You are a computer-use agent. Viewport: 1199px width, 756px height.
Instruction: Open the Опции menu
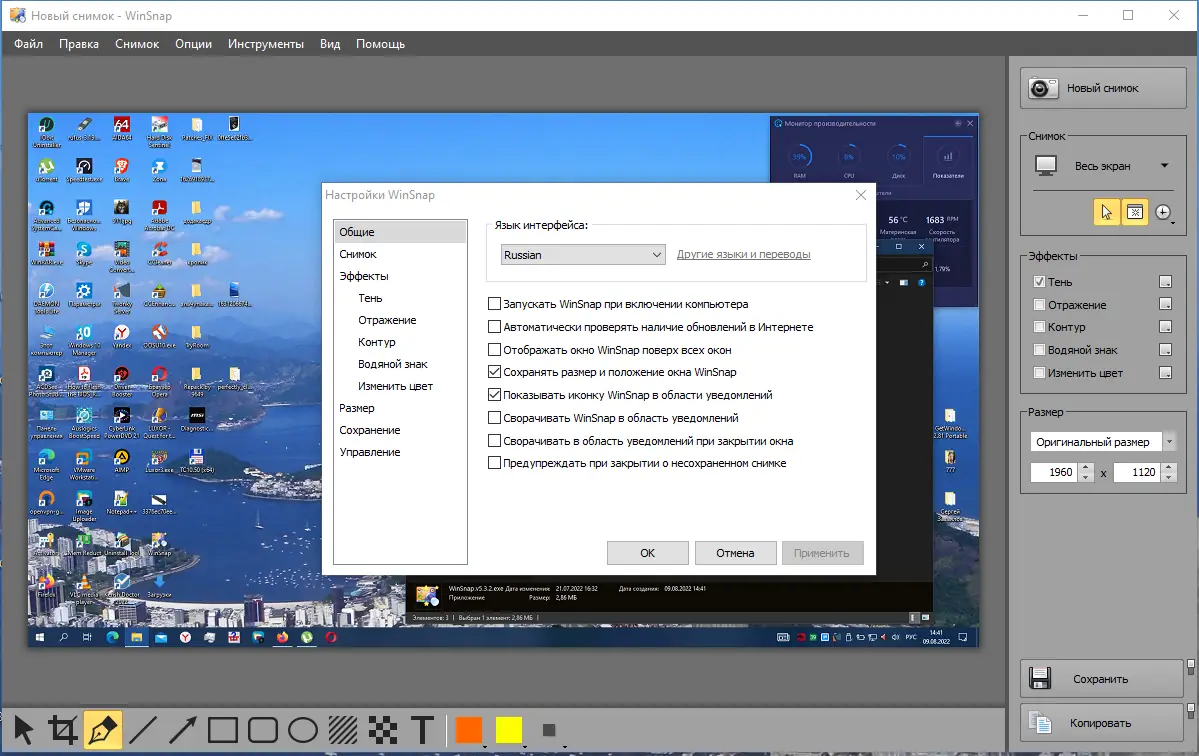tap(193, 44)
